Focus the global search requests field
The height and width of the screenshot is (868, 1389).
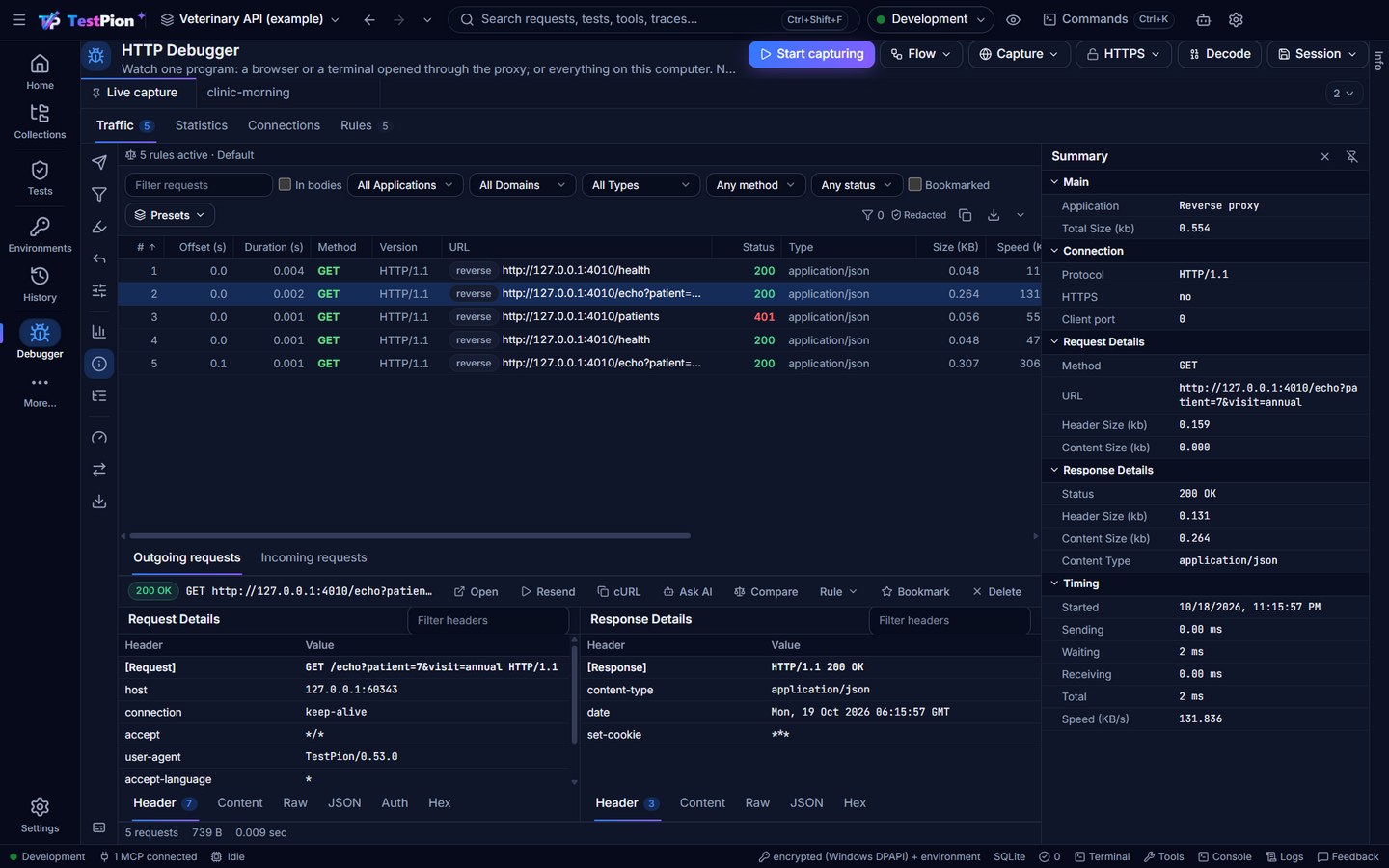[x=653, y=19]
